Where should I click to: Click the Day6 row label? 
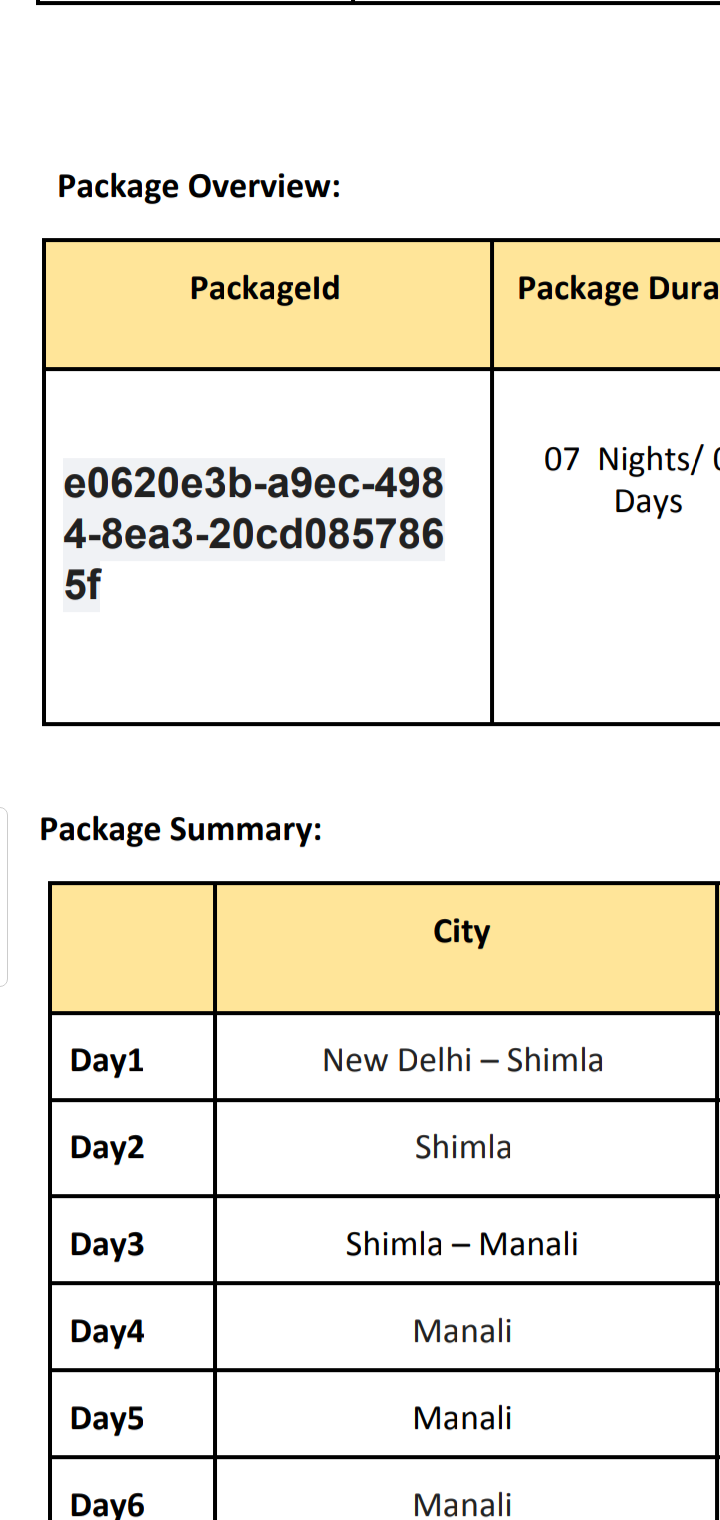(x=107, y=1504)
